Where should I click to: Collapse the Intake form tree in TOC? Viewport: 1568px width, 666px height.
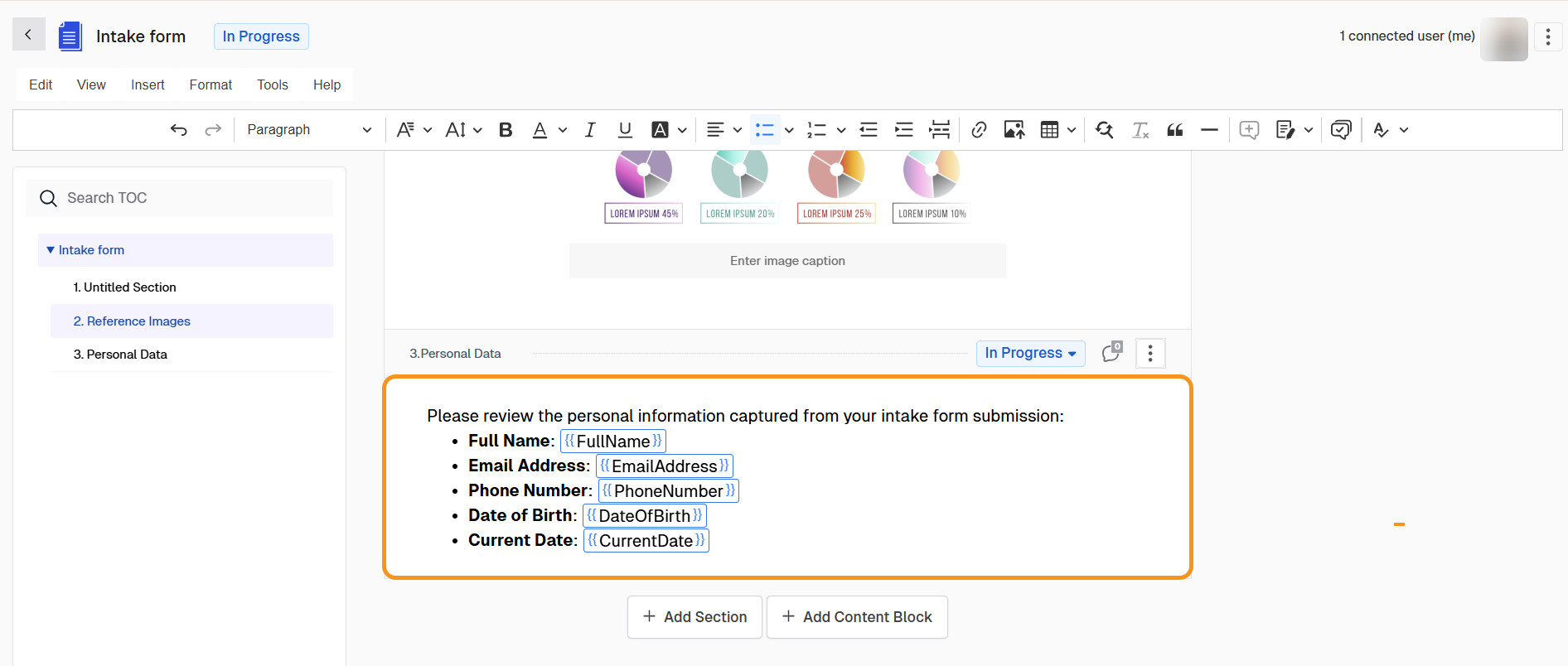pos(51,250)
